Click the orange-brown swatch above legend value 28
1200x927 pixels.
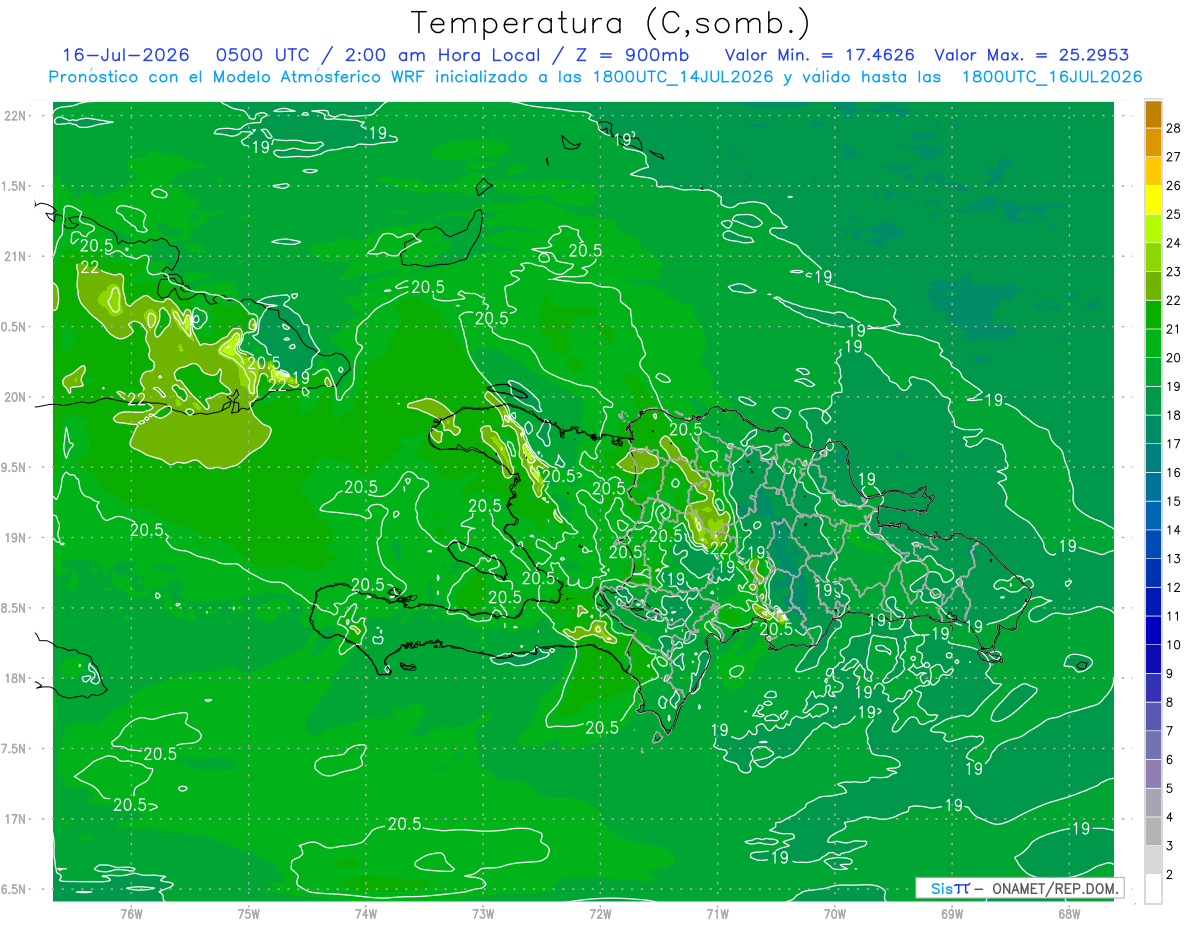(x=1153, y=114)
